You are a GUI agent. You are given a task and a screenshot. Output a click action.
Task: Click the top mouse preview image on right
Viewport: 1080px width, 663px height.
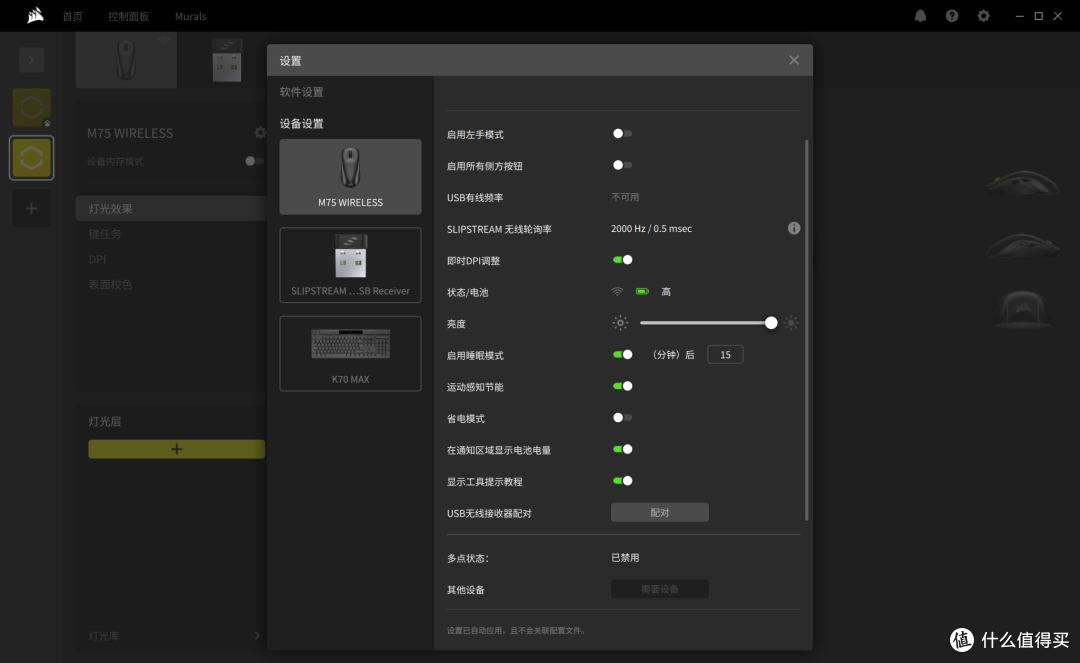pos(1022,183)
